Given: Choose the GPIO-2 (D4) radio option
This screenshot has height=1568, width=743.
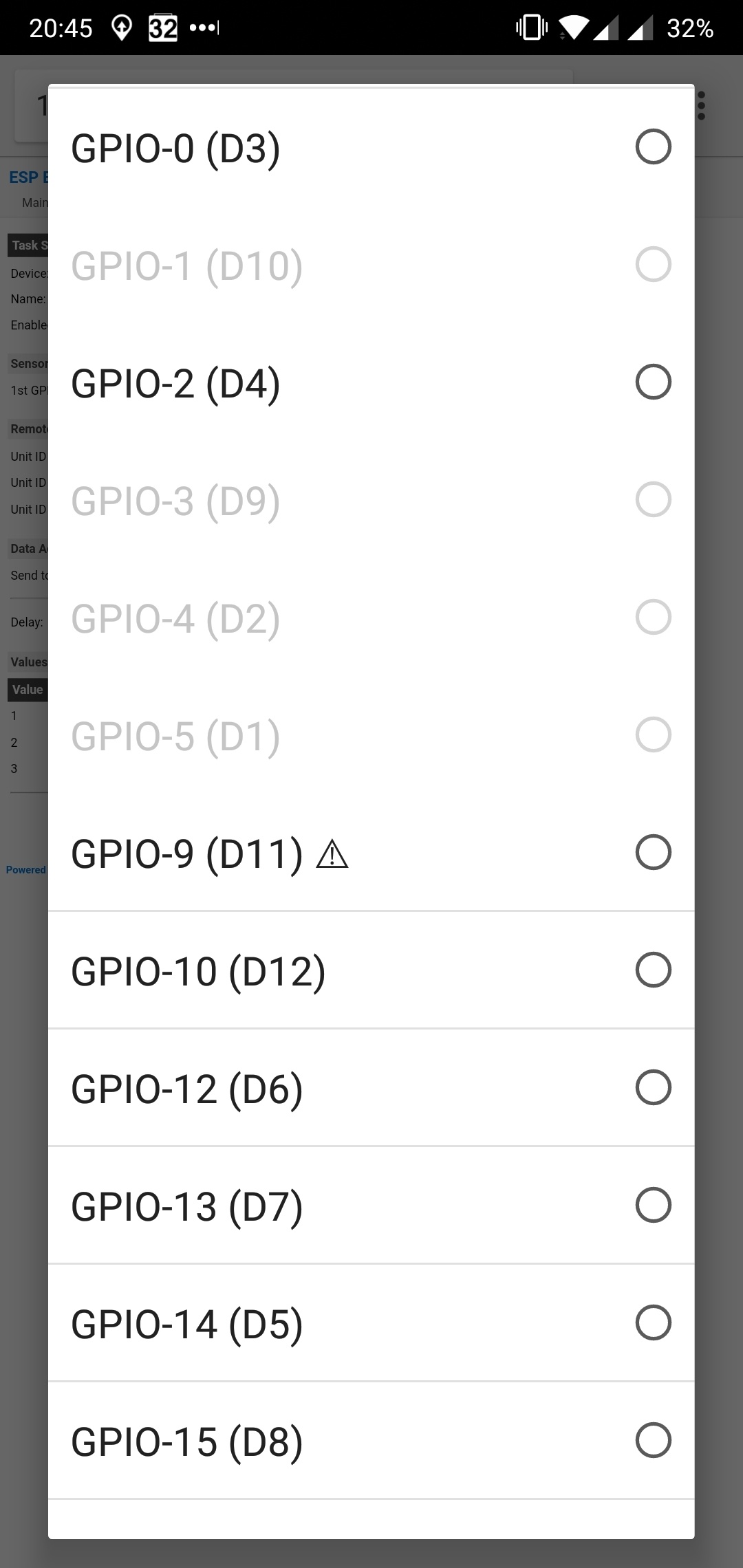Looking at the screenshot, I should tap(653, 382).
